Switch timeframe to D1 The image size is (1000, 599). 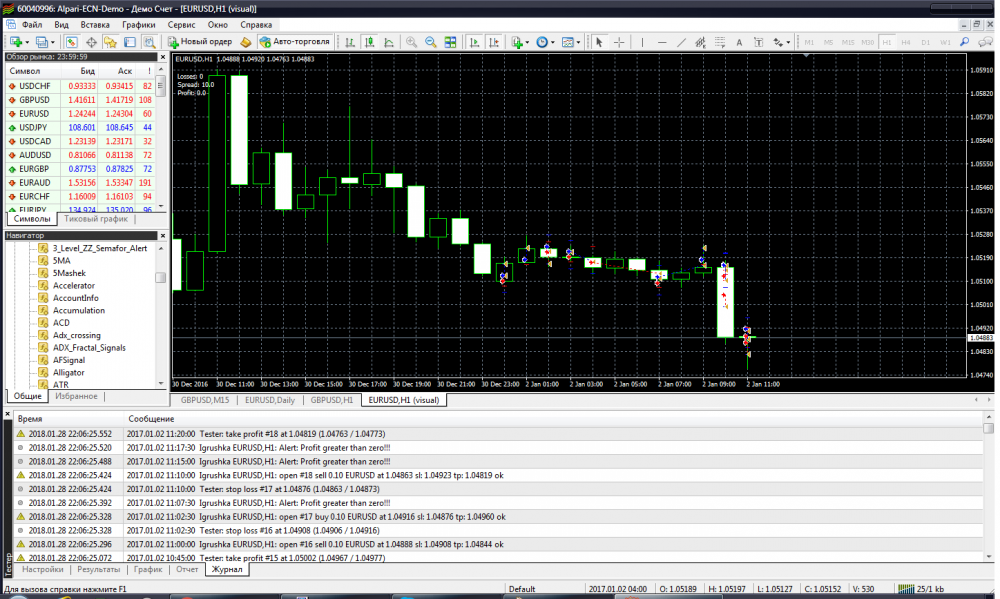click(925, 42)
